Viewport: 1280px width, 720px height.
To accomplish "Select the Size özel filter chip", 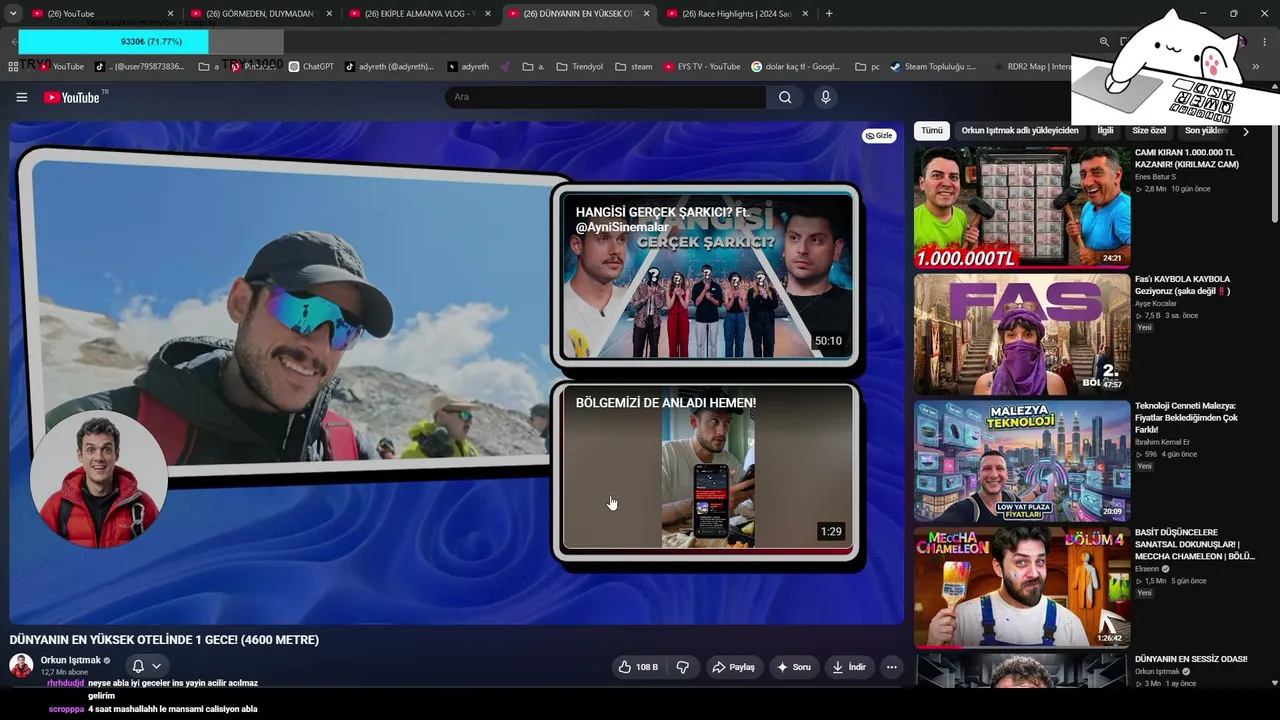I will coord(1149,131).
